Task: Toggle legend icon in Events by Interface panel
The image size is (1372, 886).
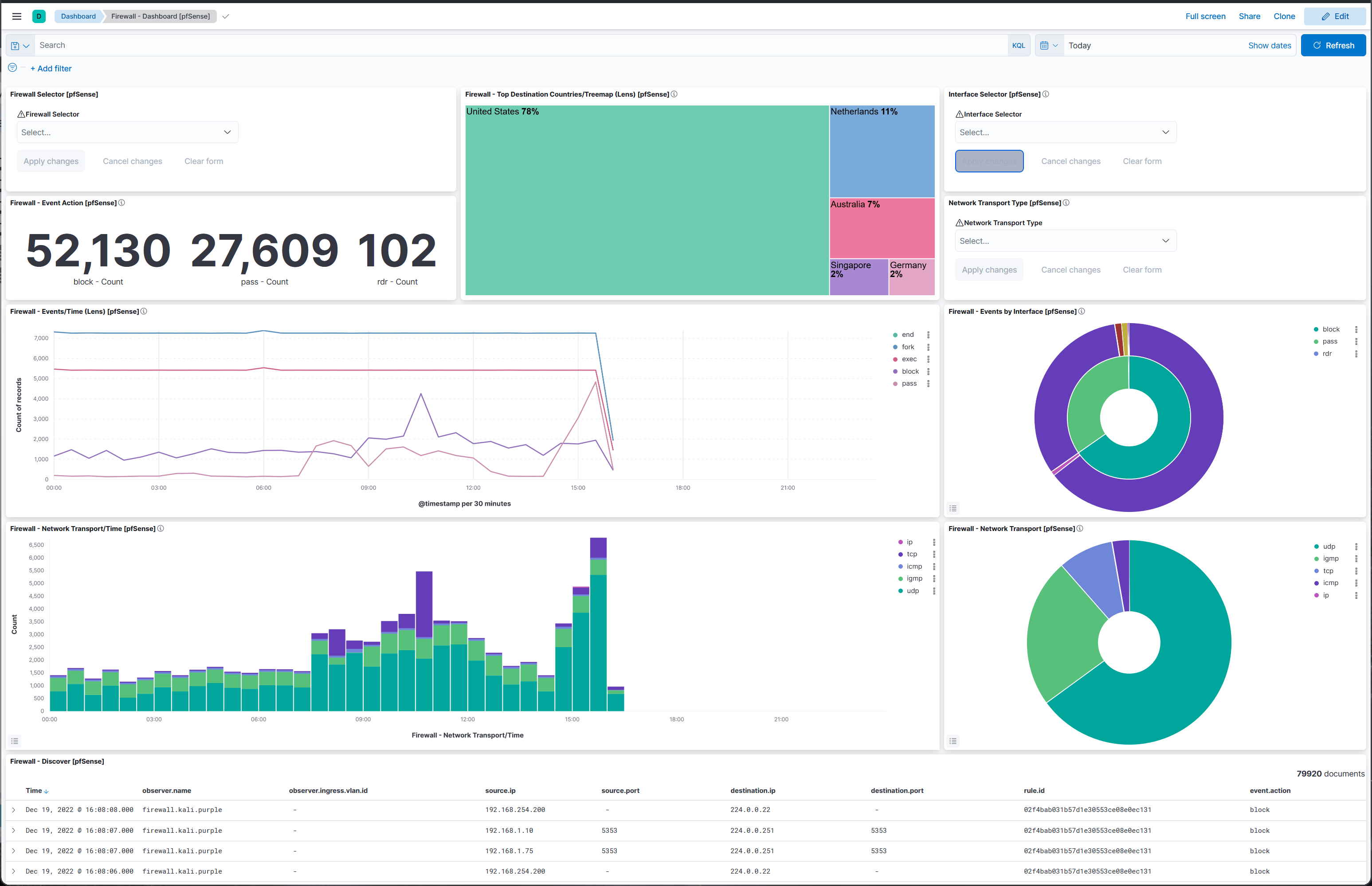Action: coord(953,508)
